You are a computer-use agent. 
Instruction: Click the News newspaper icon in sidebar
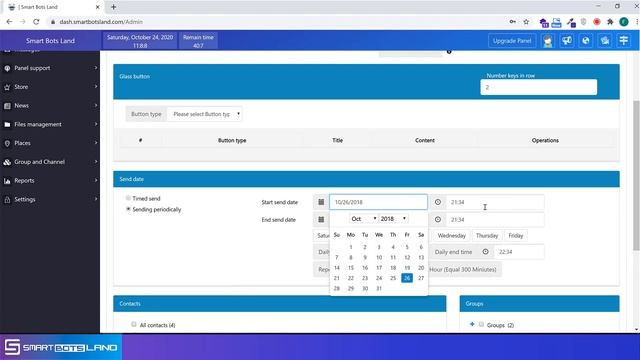(x=7, y=106)
